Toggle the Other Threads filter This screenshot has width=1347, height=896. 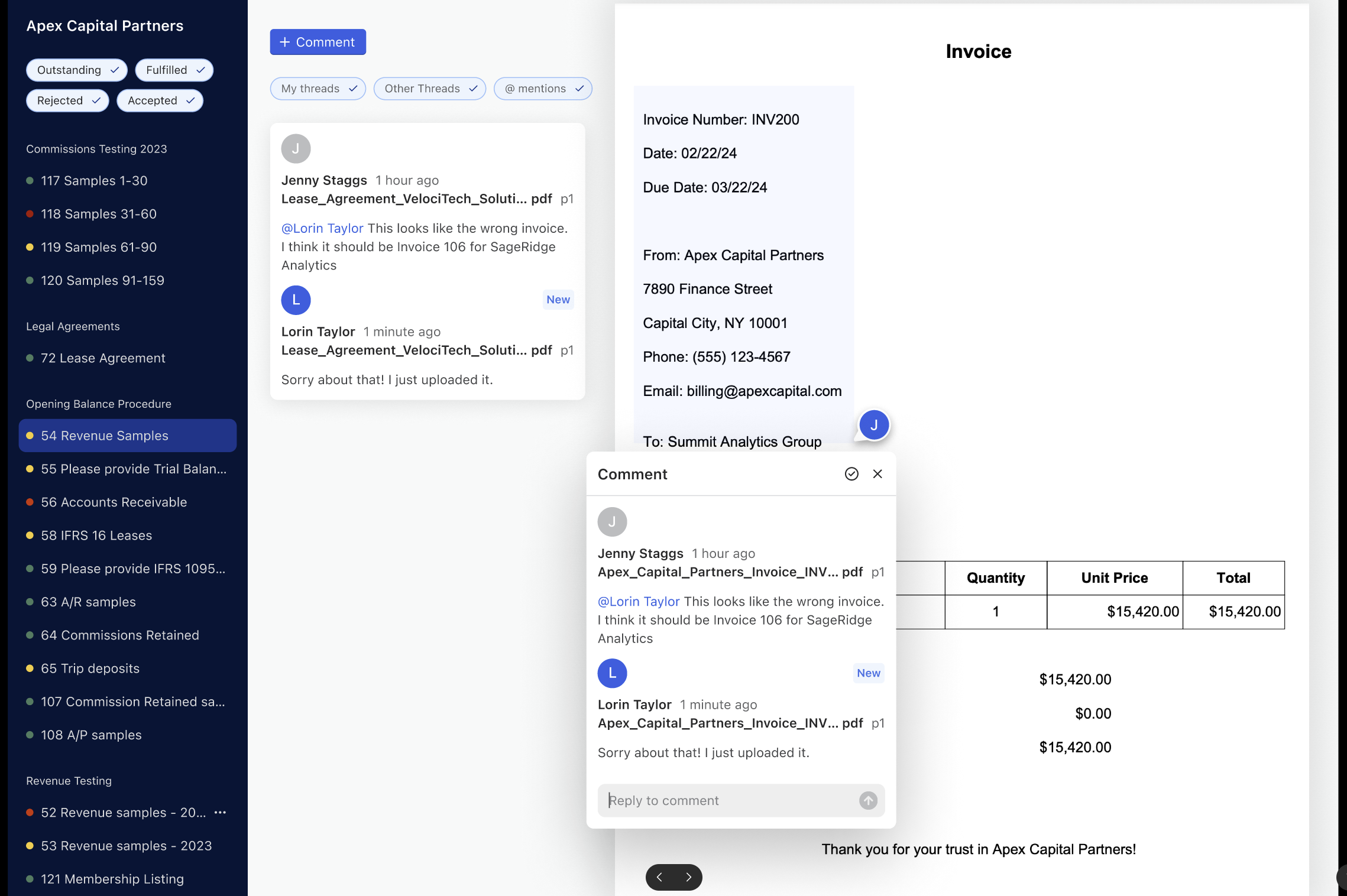click(x=429, y=88)
